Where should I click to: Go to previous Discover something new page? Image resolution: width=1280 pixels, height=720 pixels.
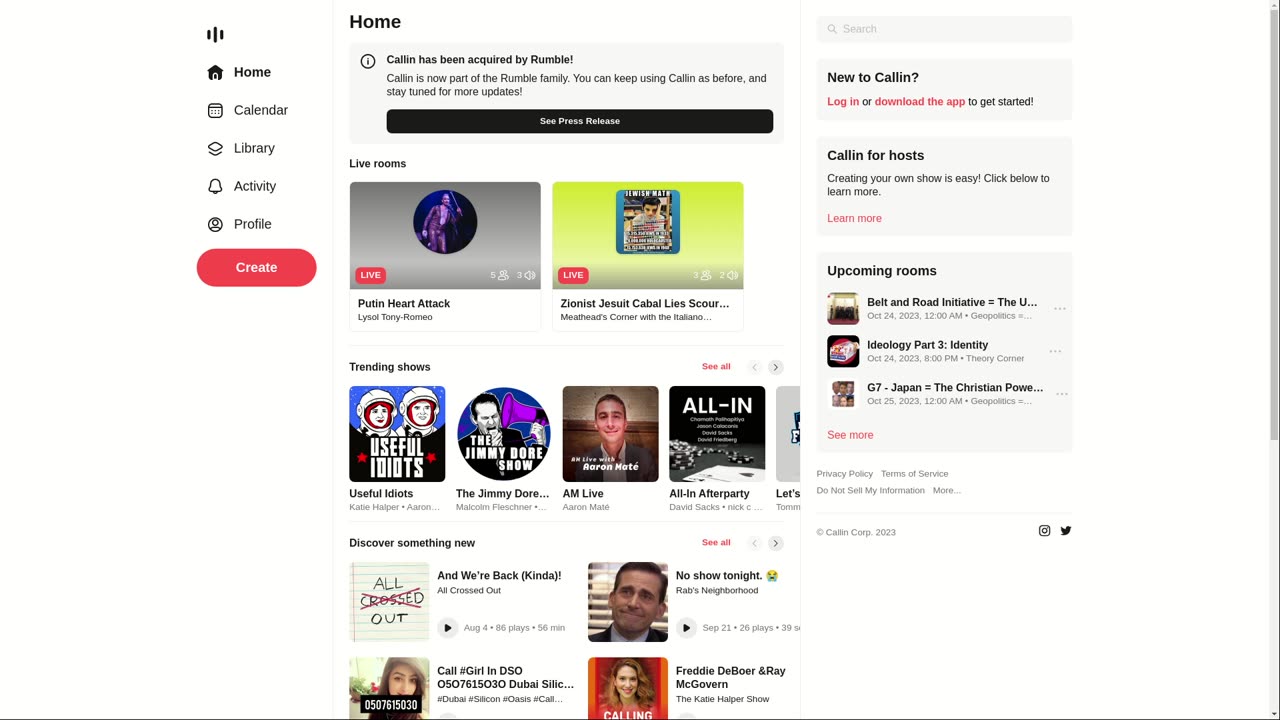pos(755,543)
